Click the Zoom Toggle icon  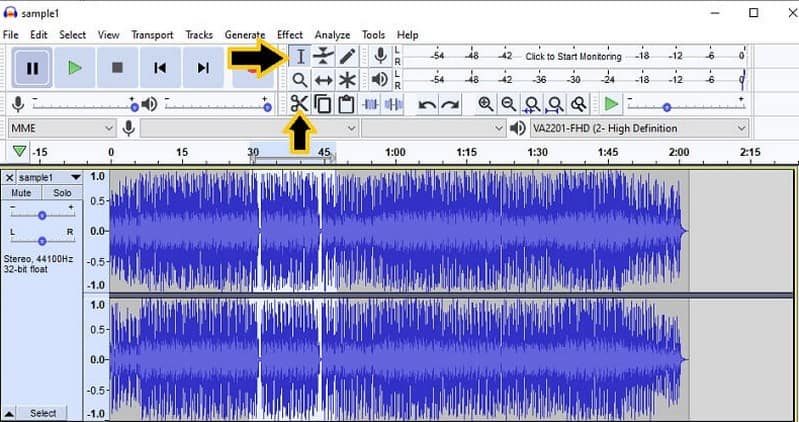coord(578,104)
